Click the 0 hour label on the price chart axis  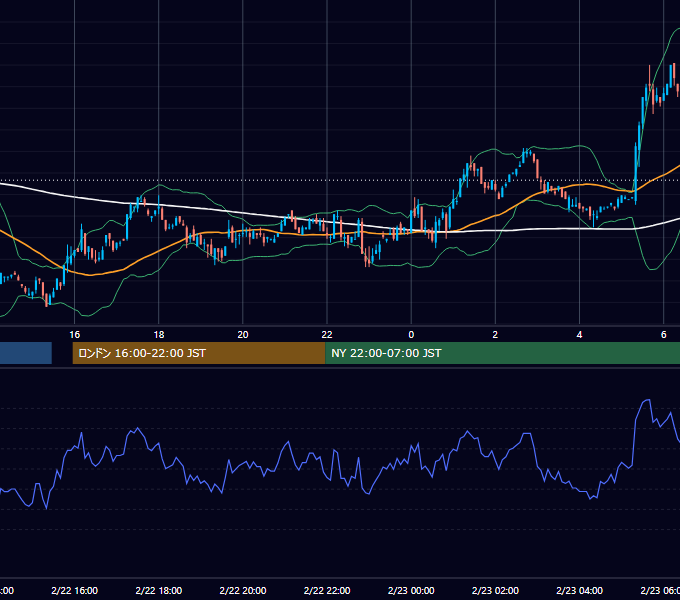click(411, 335)
